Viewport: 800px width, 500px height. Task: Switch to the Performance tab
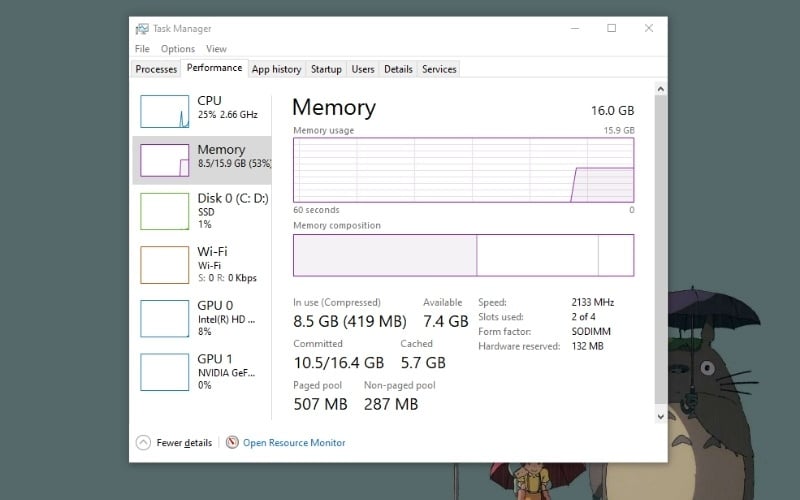click(x=214, y=68)
